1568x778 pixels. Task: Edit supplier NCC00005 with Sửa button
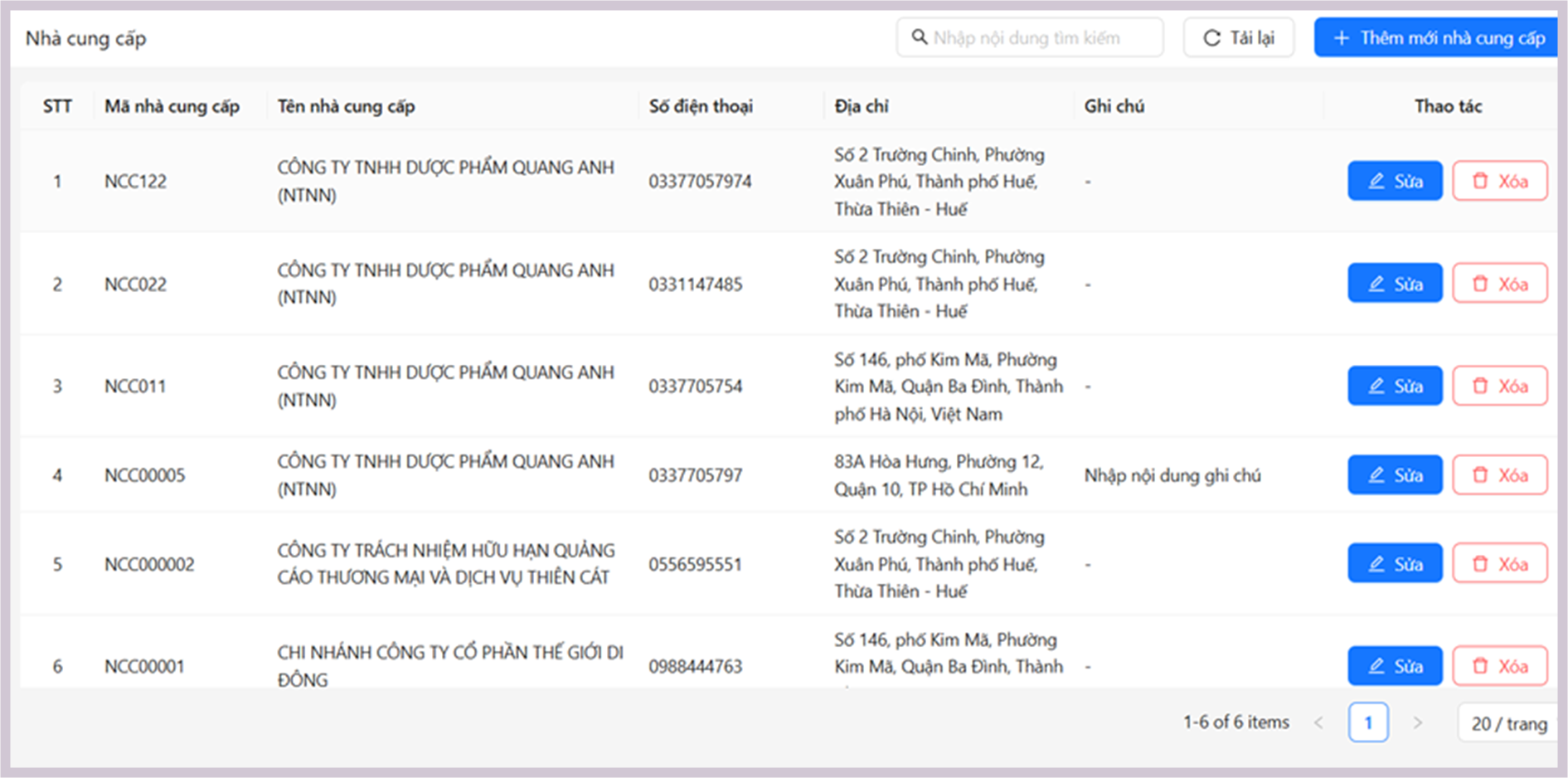(1395, 475)
